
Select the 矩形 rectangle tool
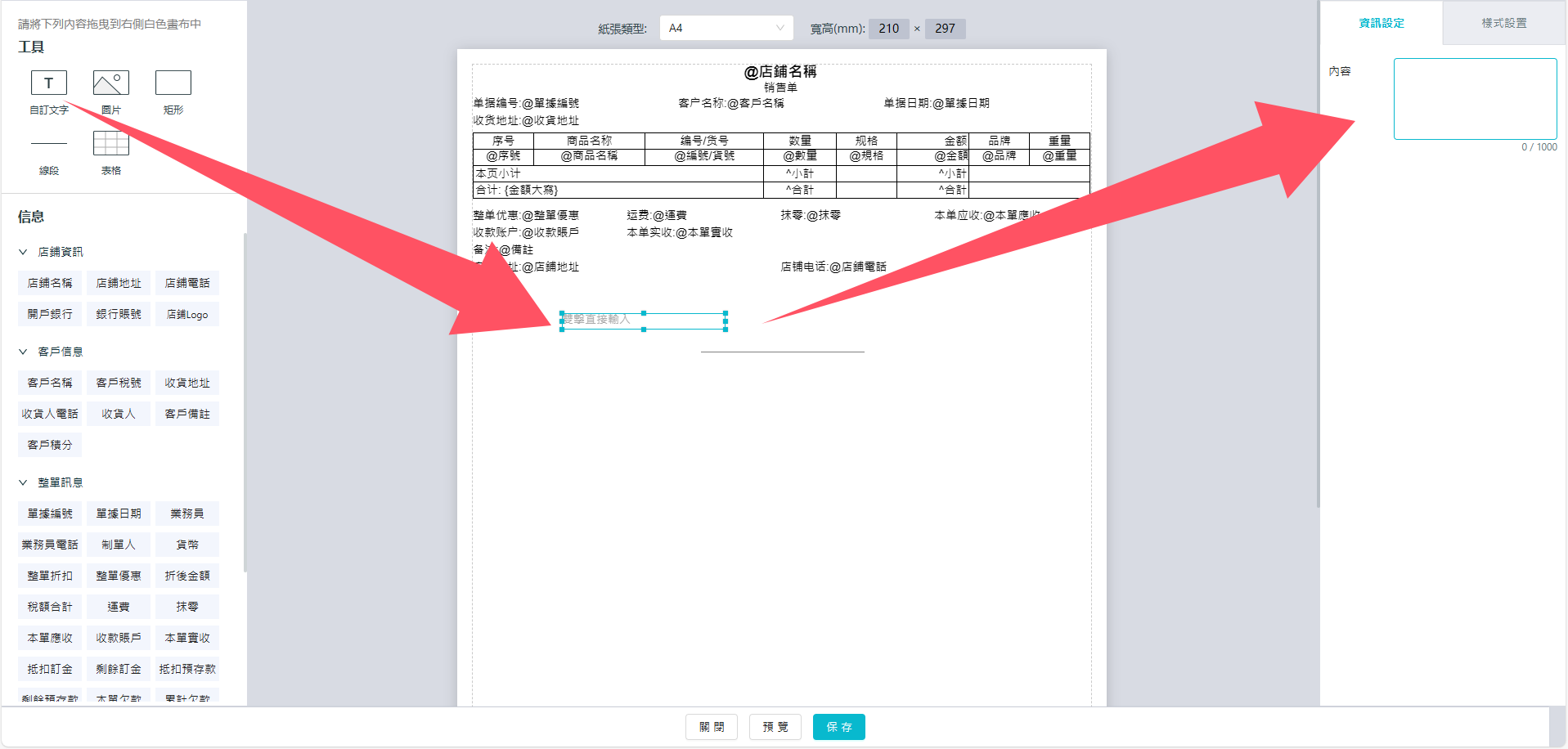(172, 82)
